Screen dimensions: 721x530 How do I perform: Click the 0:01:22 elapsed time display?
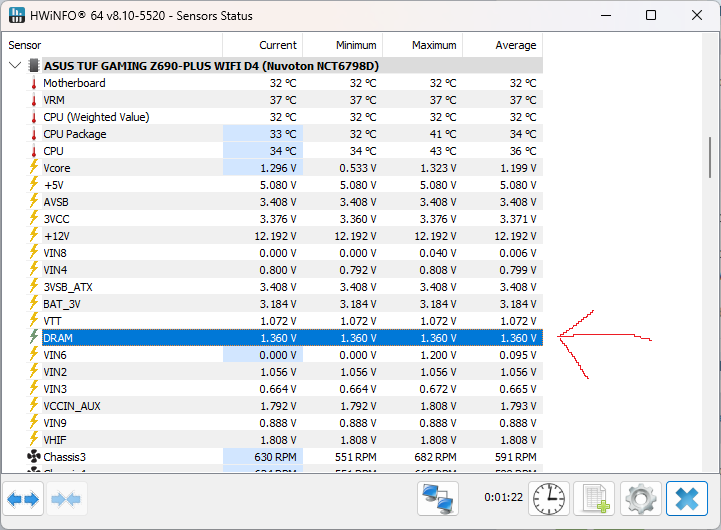(x=504, y=497)
